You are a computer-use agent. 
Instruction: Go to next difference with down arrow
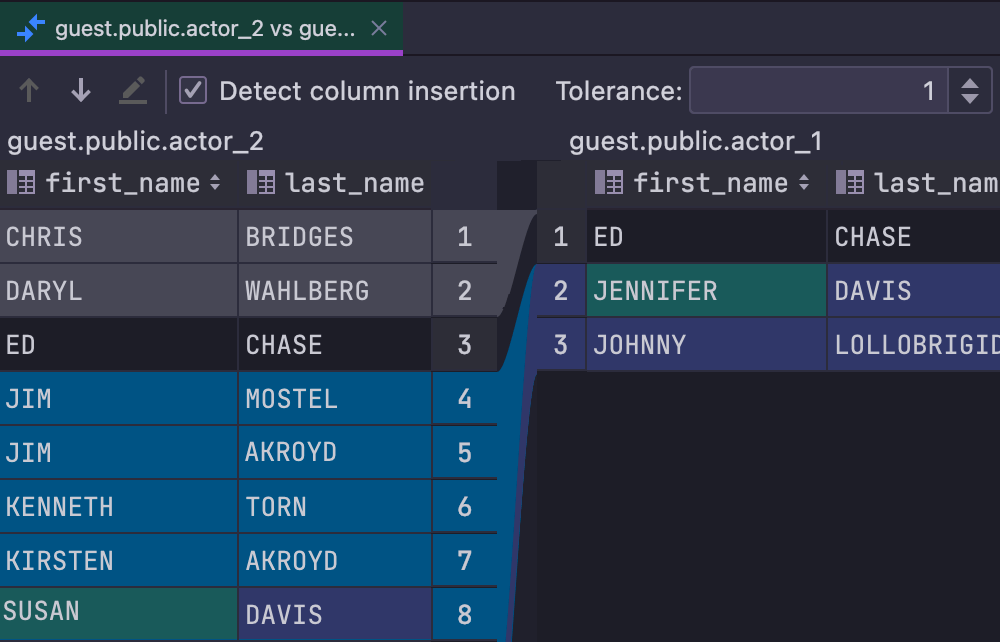coord(81,91)
